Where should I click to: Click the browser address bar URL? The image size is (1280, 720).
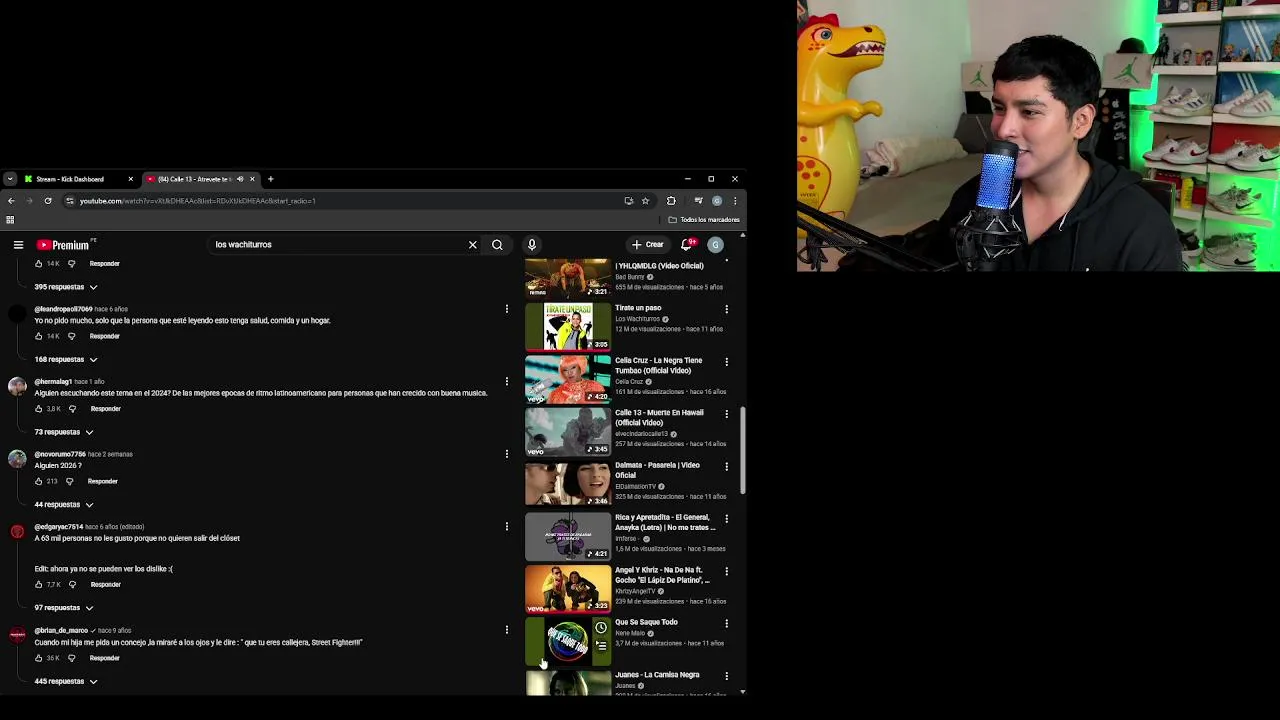pyautogui.click(x=198, y=201)
